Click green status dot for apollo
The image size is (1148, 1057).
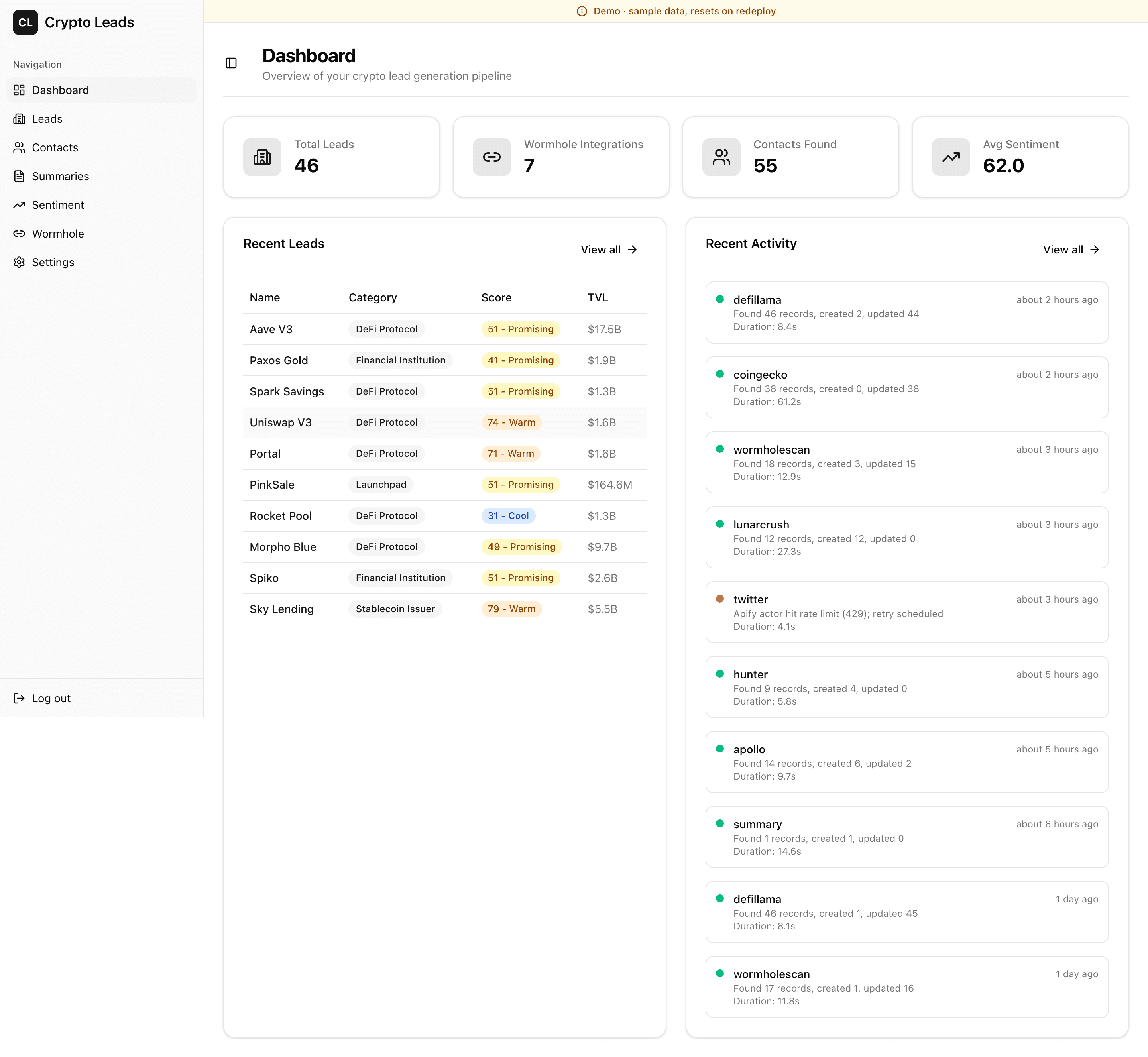tap(719, 749)
